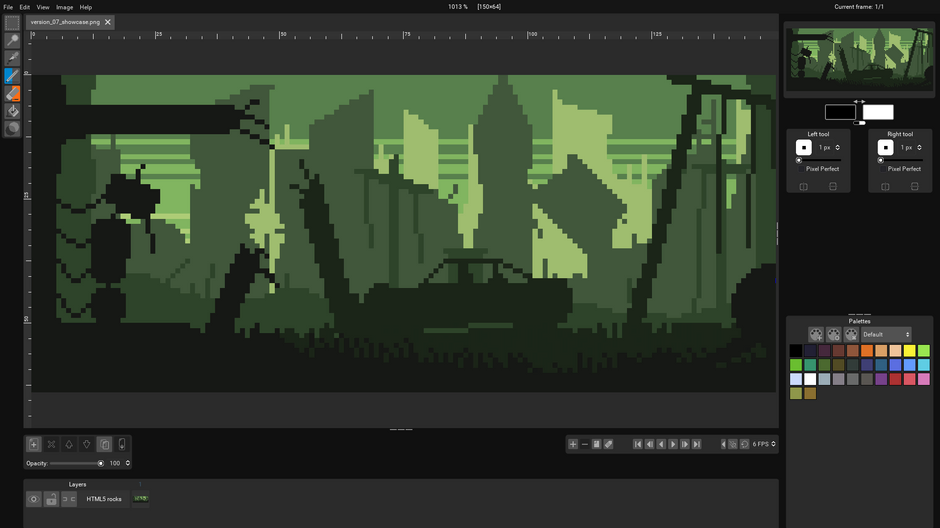Select the Color Picker eyedropper tool
Image resolution: width=940 pixels, height=528 pixels.
[12, 58]
